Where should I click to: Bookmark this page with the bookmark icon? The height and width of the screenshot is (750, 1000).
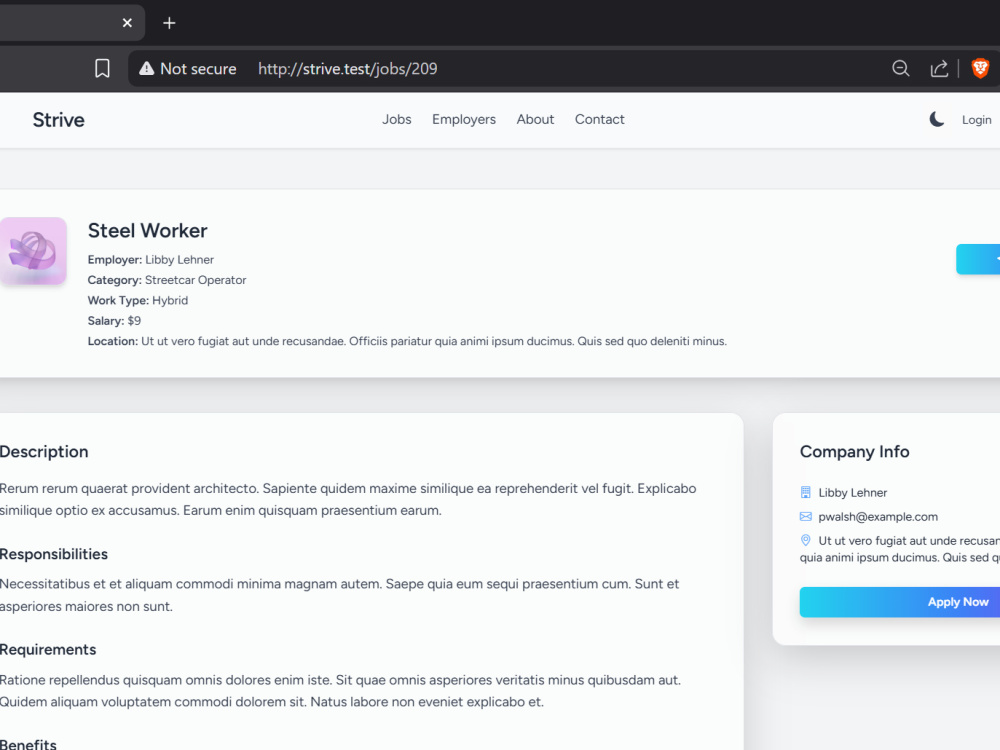pos(102,68)
